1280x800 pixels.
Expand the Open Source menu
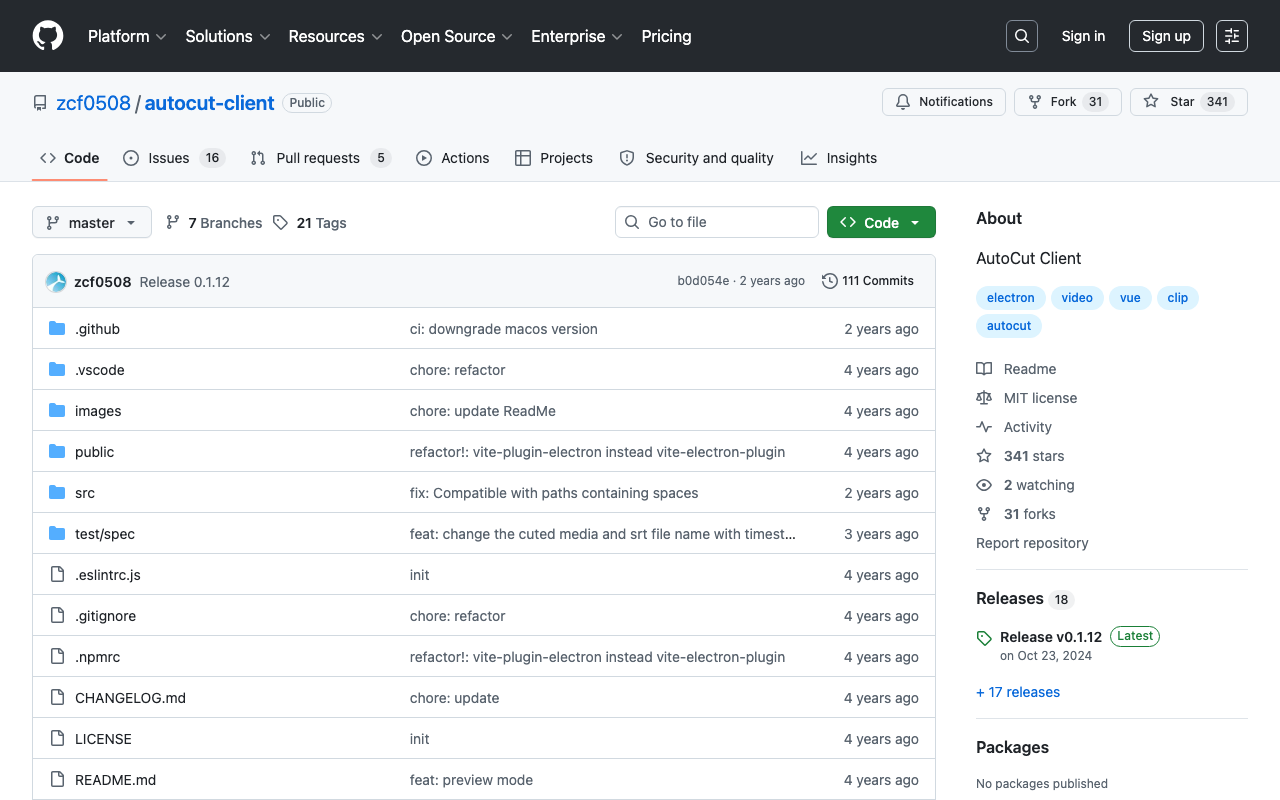pyautogui.click(x=457, y=36)
